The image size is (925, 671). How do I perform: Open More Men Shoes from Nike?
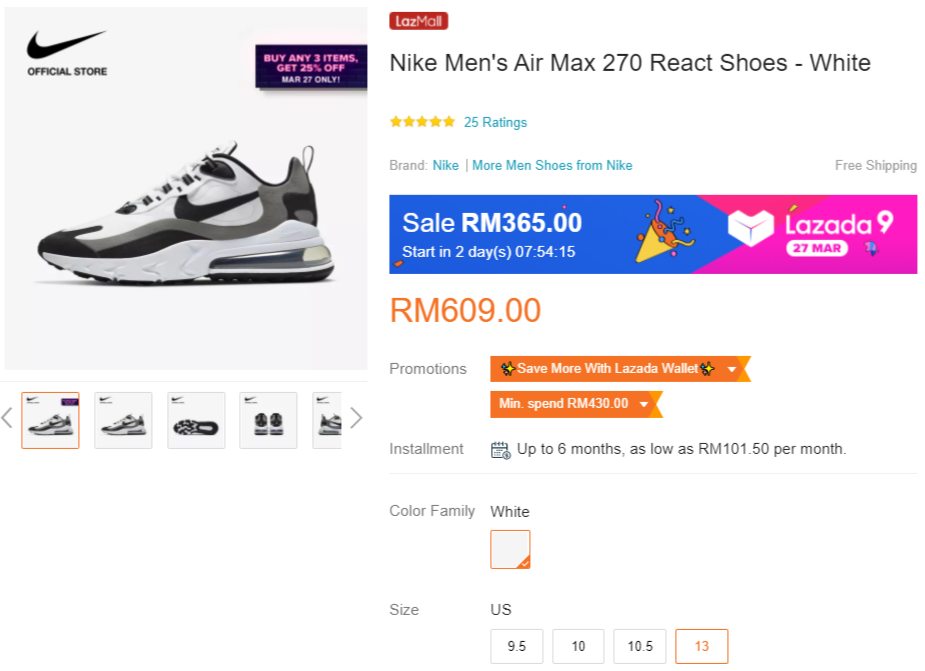click(x=552, y=165)
